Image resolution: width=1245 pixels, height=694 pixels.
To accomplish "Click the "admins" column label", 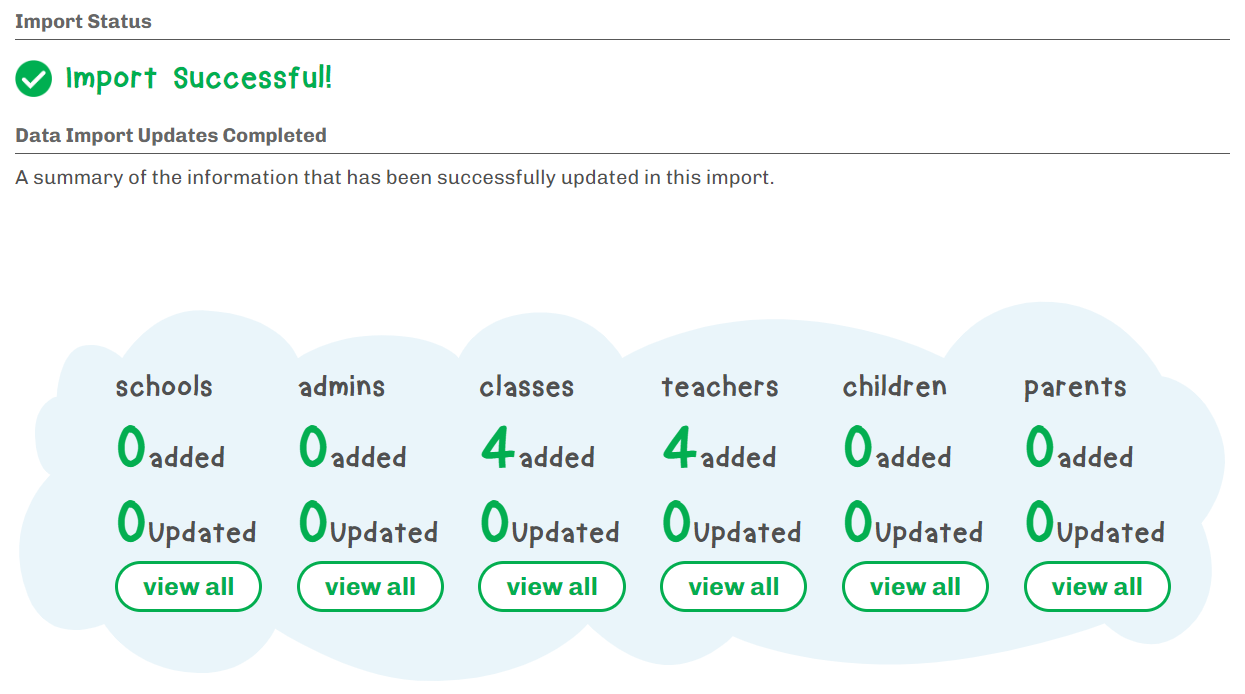I will pos(342,387).
